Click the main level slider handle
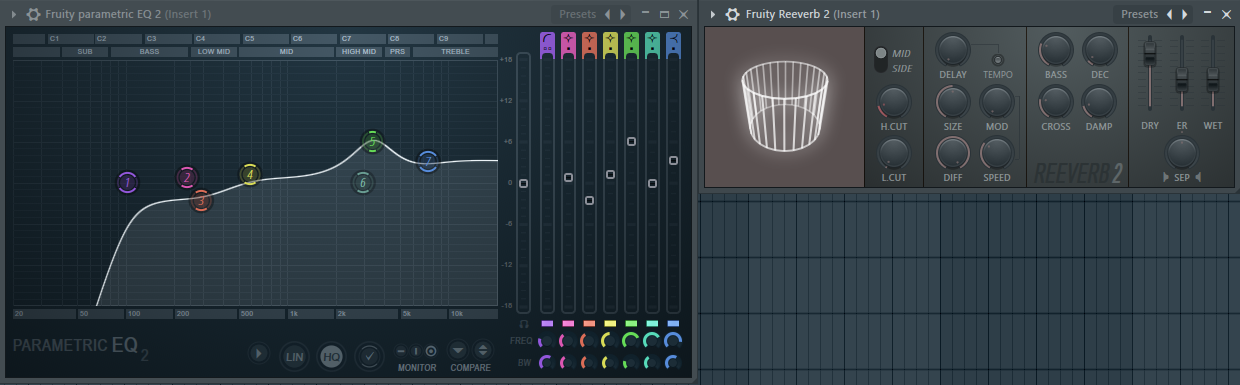Viewport: 1240px width, 385px height. coord(523,184)
